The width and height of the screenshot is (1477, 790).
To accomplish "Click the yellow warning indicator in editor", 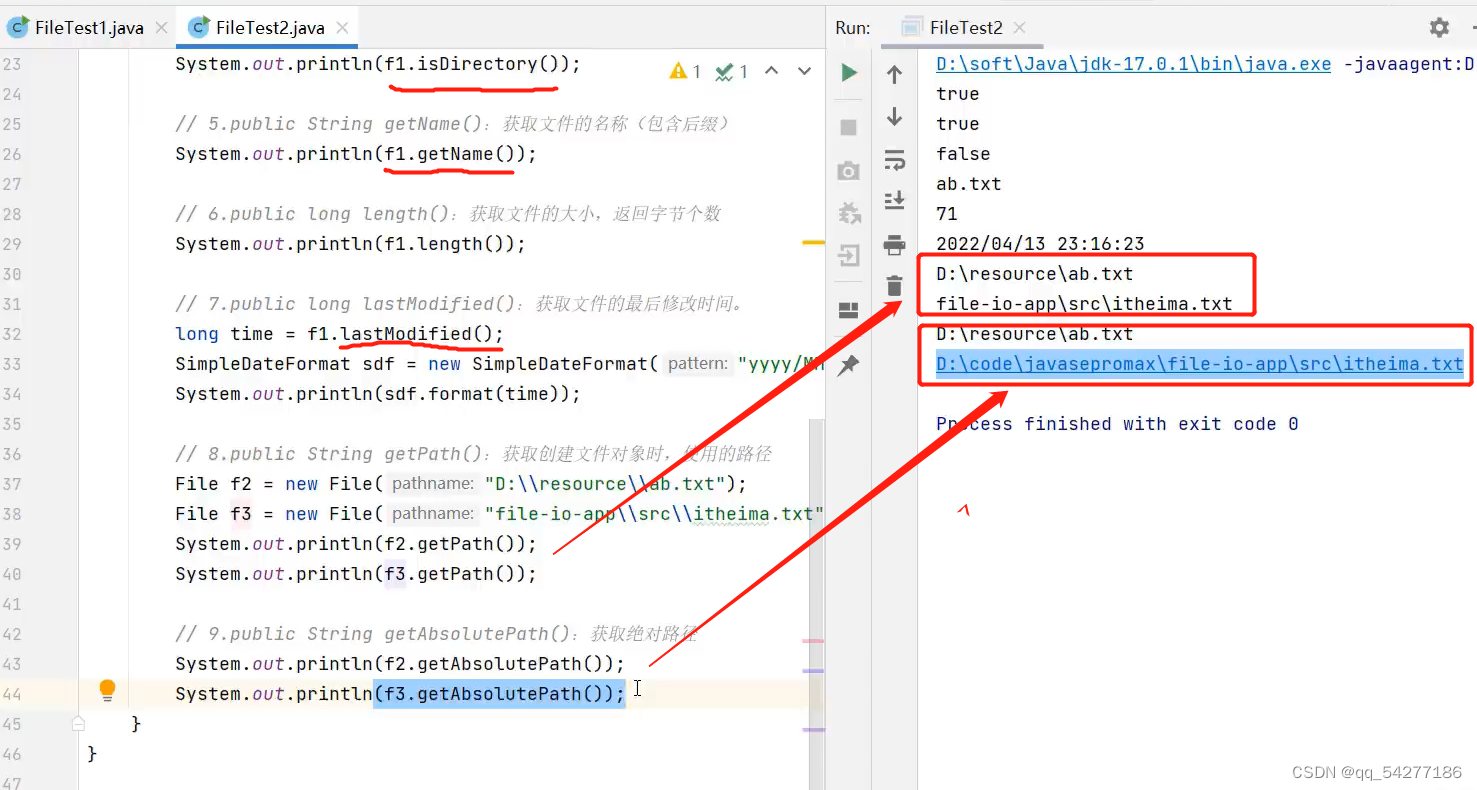I will [685, 71].
